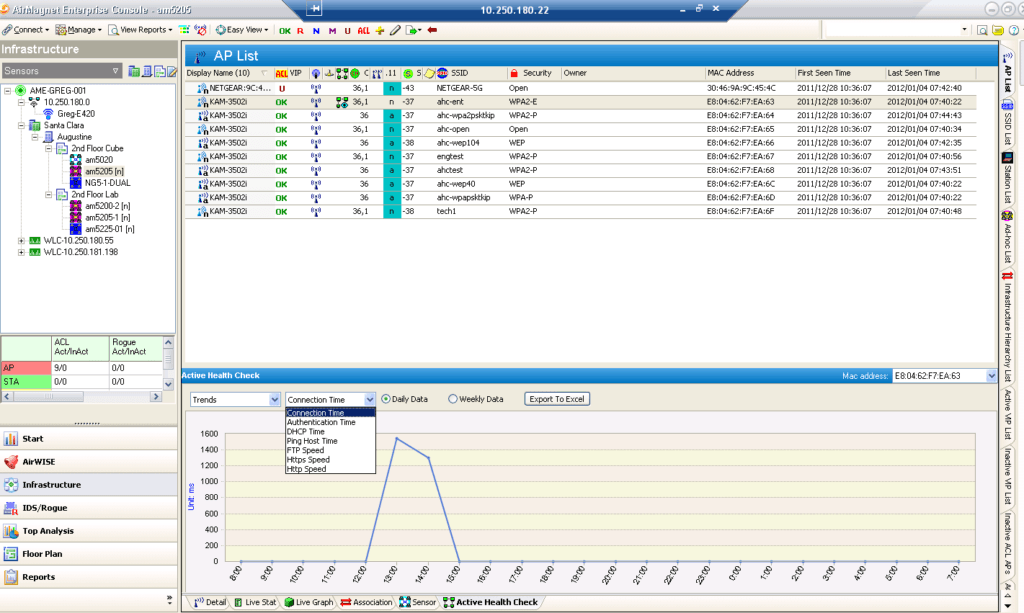Click the edit note icon beside Sensors

tap(172, 71)
